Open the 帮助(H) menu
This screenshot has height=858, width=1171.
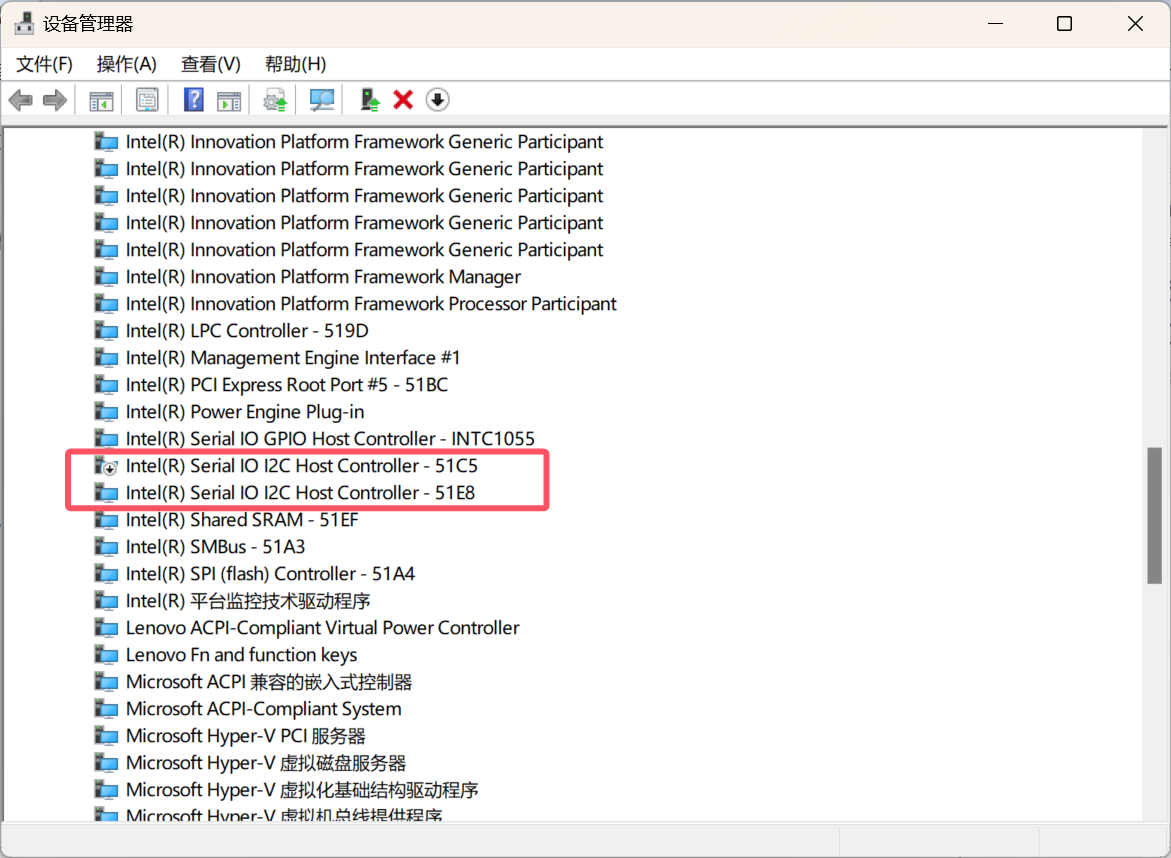295,64
